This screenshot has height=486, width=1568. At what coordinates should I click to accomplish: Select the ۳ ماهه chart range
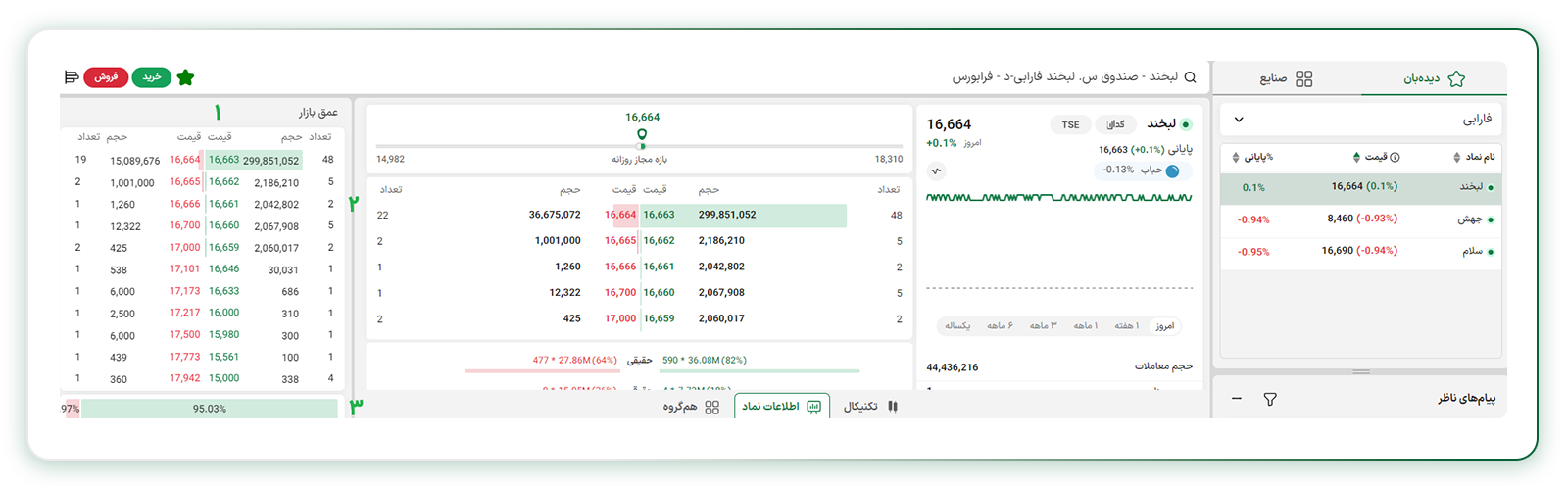point(1043,325)
